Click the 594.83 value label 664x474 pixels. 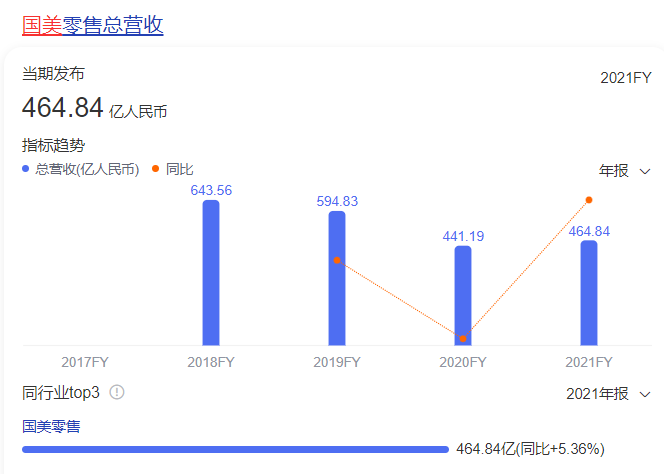tap(337, 201)
